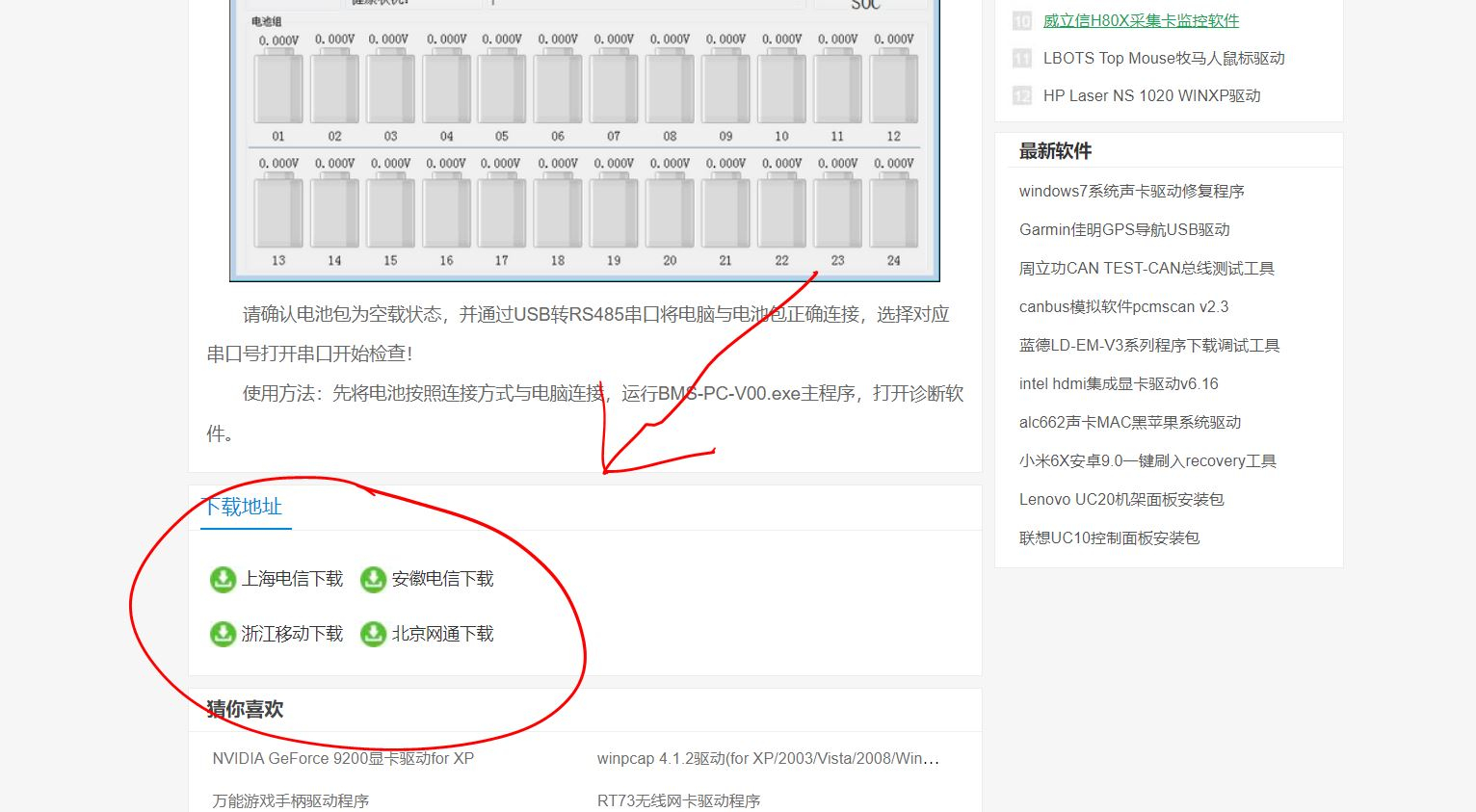1476x812 pixels.
Task: Click 上海电信下载 download link text
Action: tap(292, 579)
